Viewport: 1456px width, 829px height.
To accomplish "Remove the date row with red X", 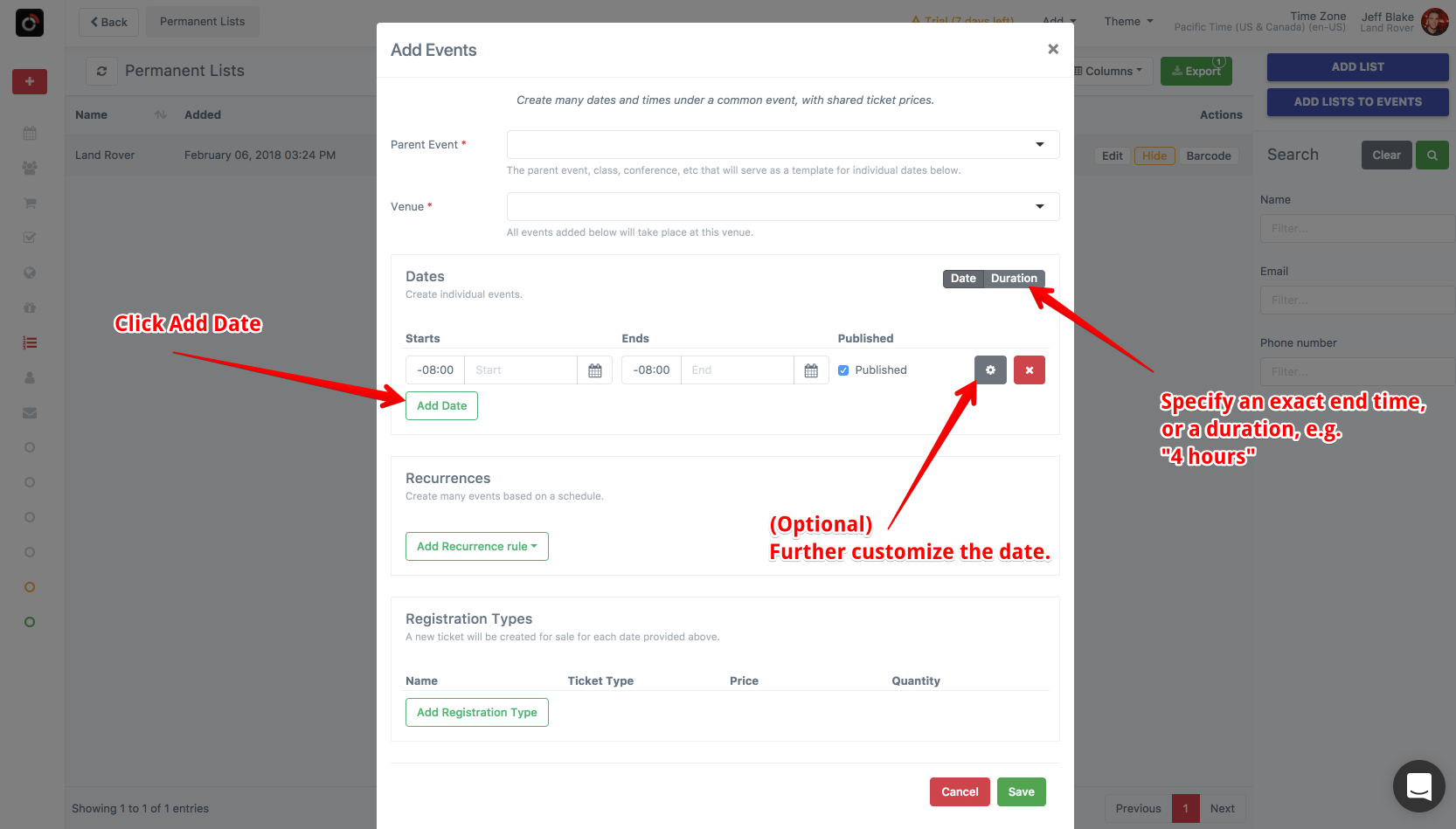I will click(1030, 370).
